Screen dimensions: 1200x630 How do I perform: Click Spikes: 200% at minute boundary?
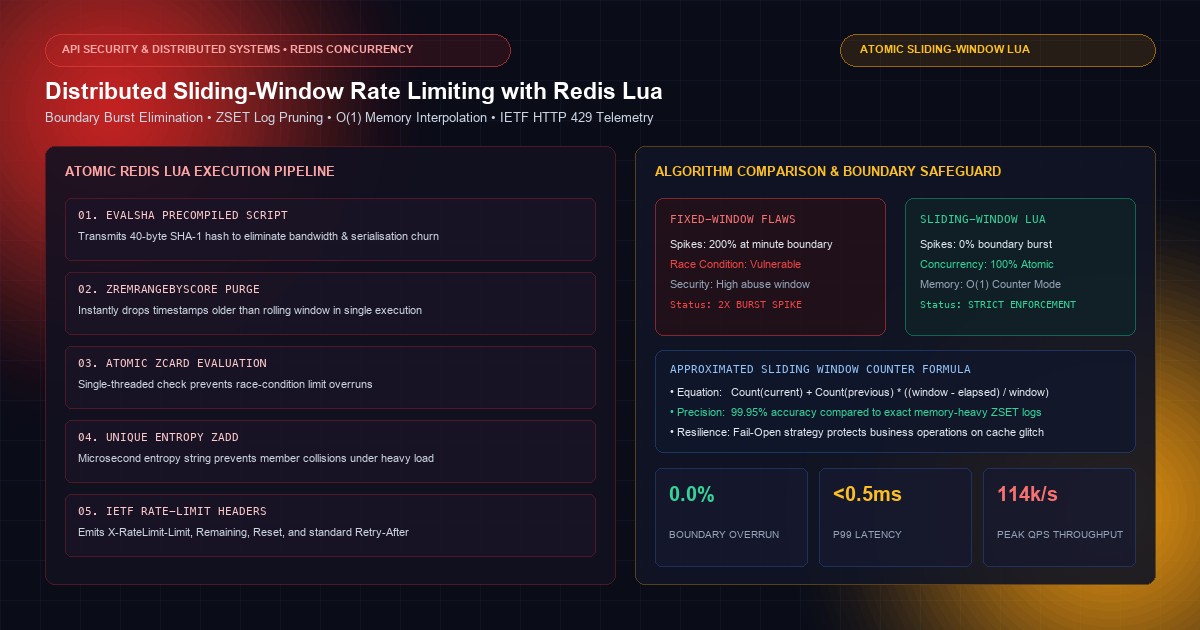(x=751, y=244)
